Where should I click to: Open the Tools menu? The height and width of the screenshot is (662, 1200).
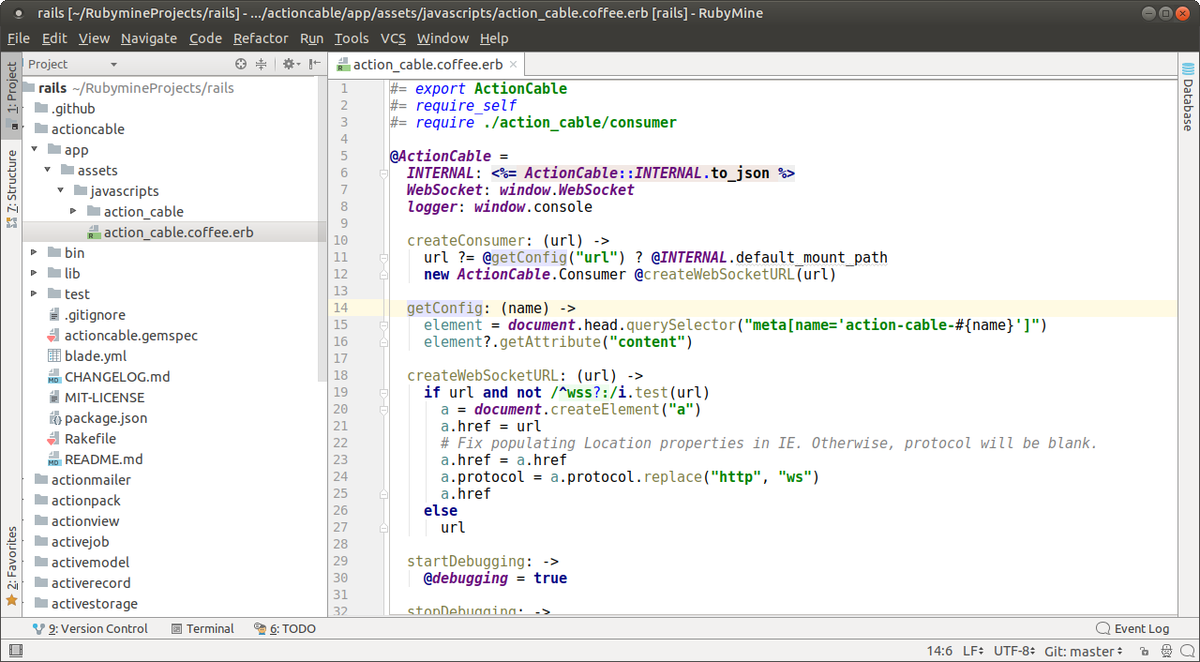point(351,38)
